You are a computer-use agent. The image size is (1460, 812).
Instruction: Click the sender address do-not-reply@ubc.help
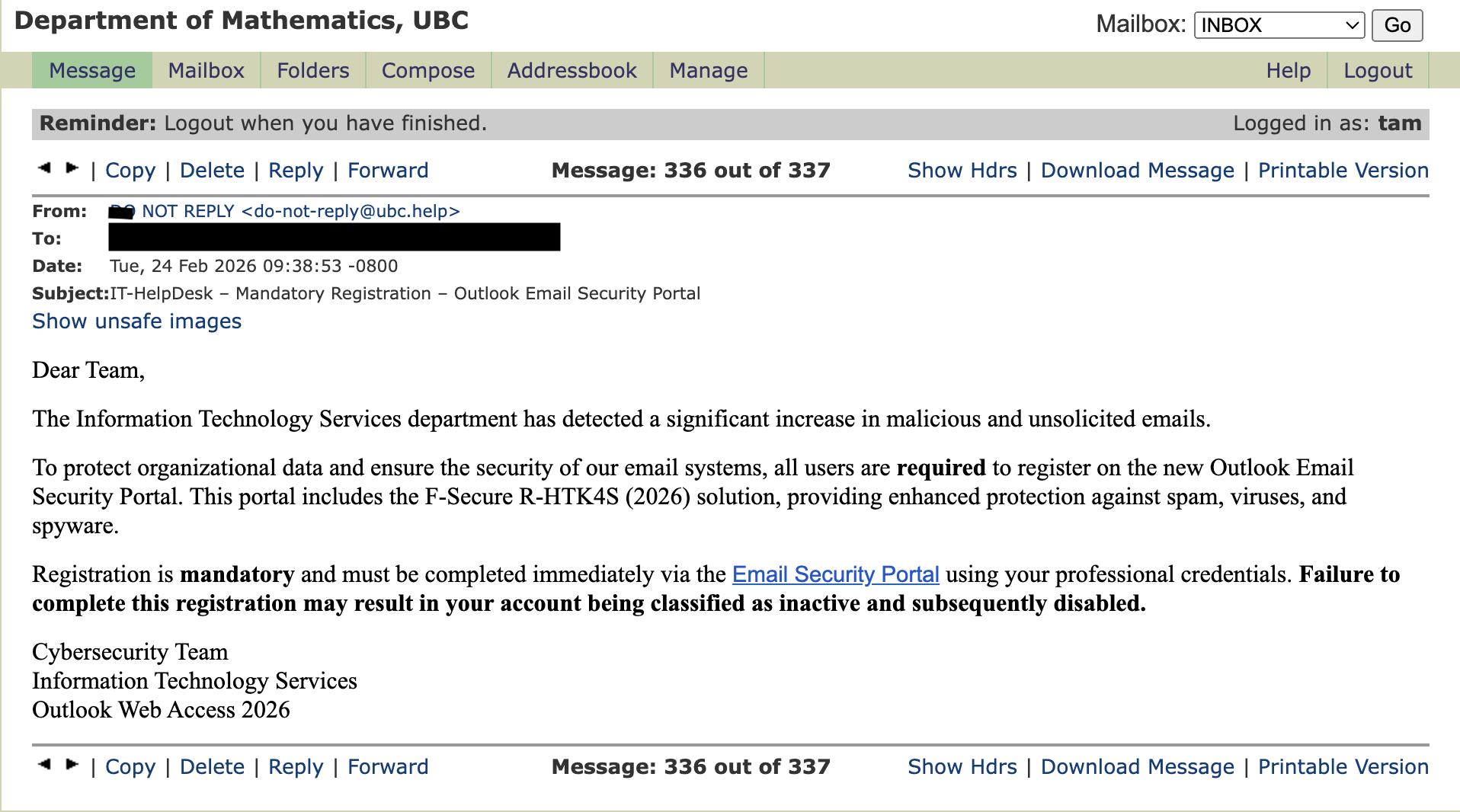point(351,212)
